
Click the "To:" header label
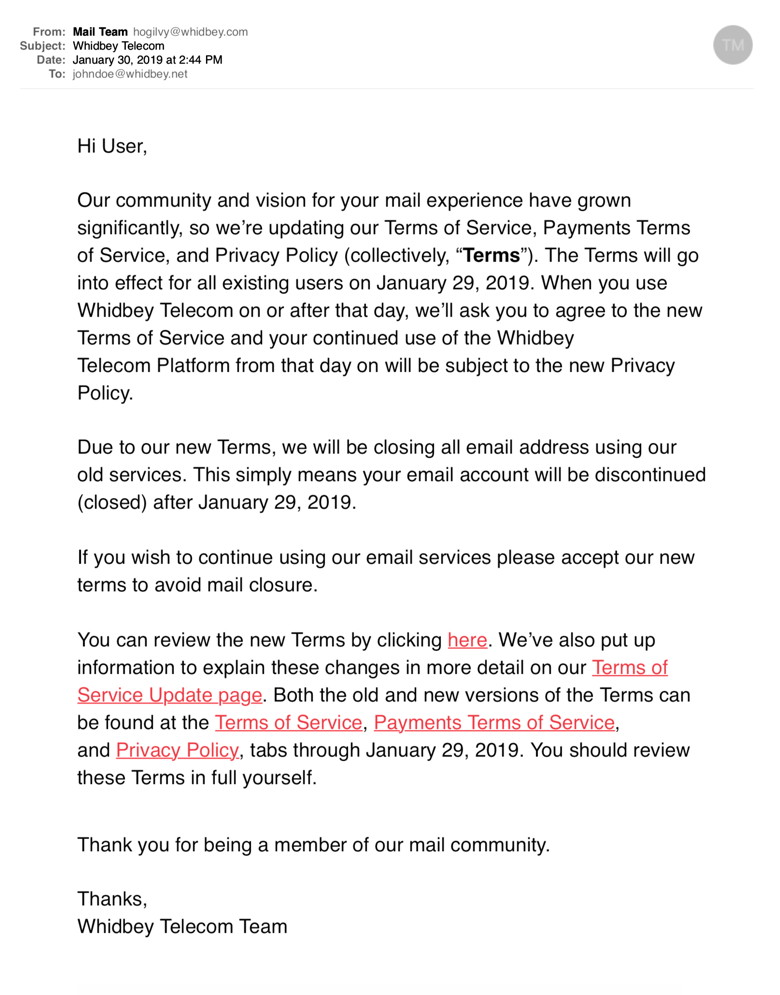tap(57, 74)
